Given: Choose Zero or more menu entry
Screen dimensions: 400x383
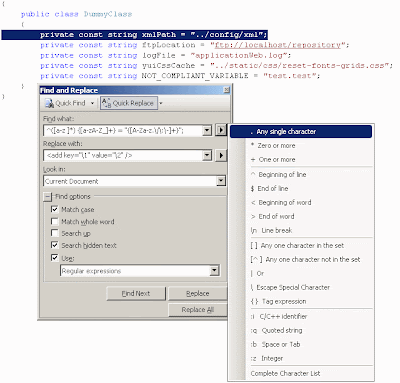Looking at the screenshot, I should click(301, 146).
